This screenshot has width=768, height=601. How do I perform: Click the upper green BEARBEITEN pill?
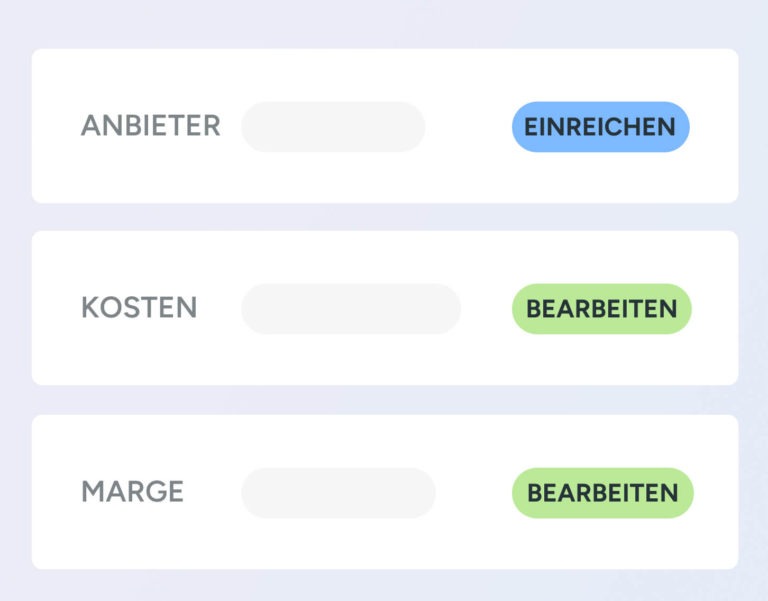point(601,309)
